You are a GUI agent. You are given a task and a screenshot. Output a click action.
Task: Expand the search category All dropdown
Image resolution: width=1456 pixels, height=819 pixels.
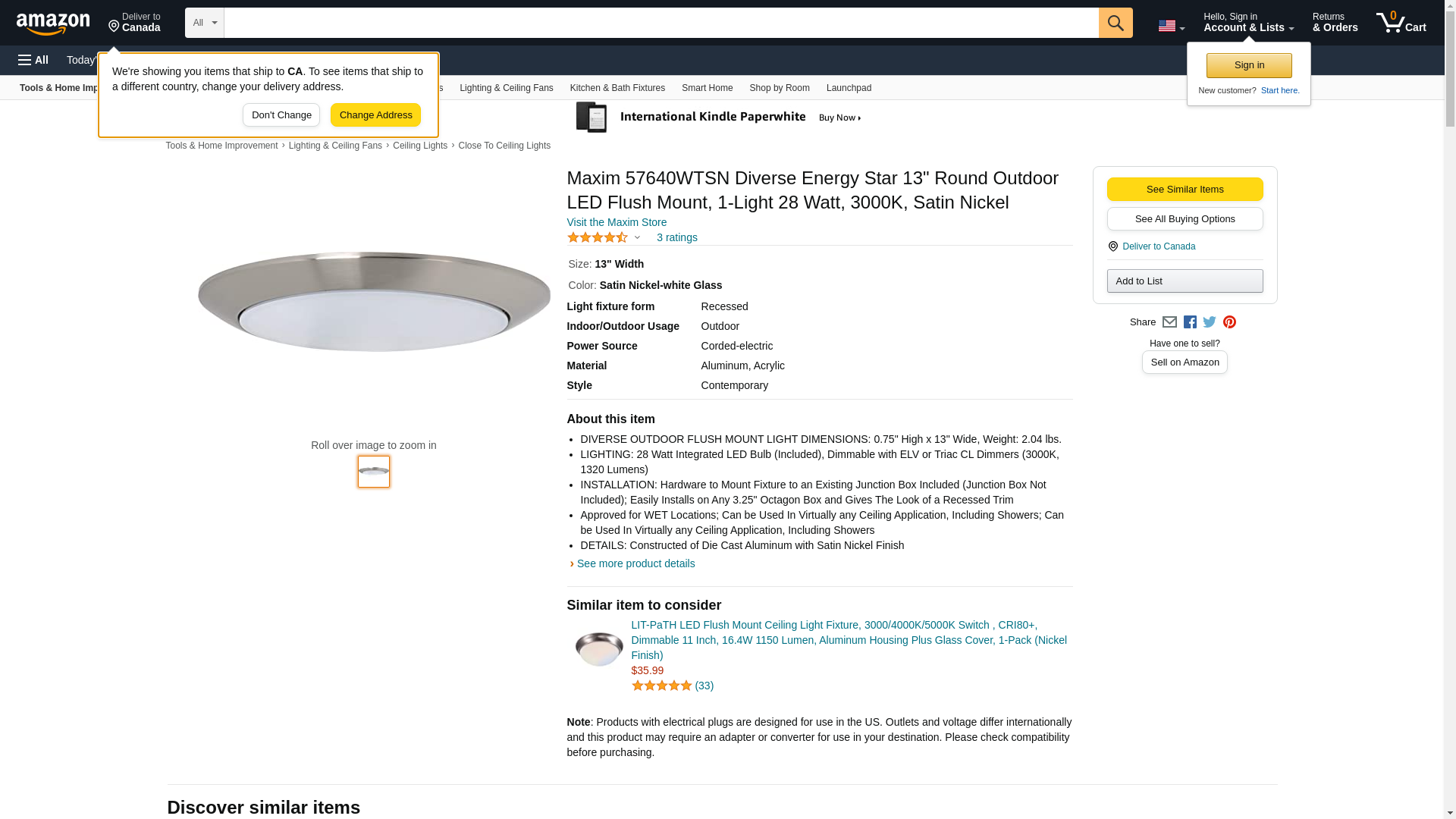pos(204,23)
